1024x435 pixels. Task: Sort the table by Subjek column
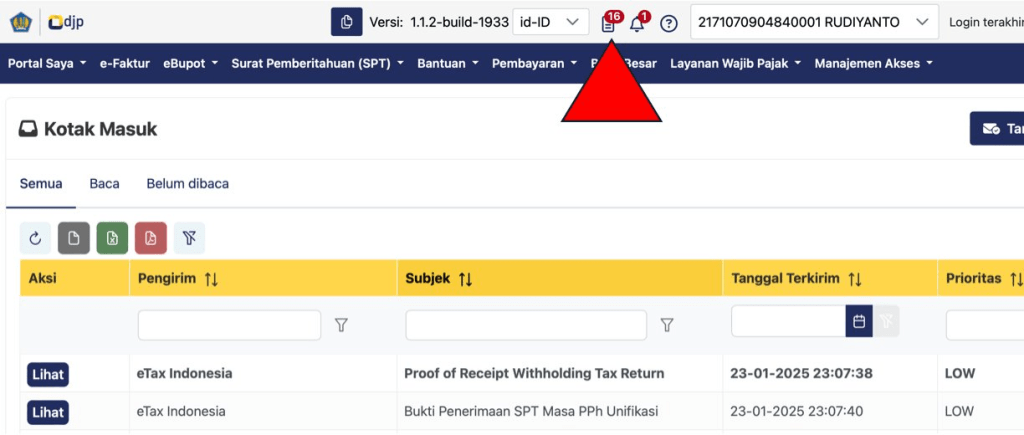coord(466,278)
